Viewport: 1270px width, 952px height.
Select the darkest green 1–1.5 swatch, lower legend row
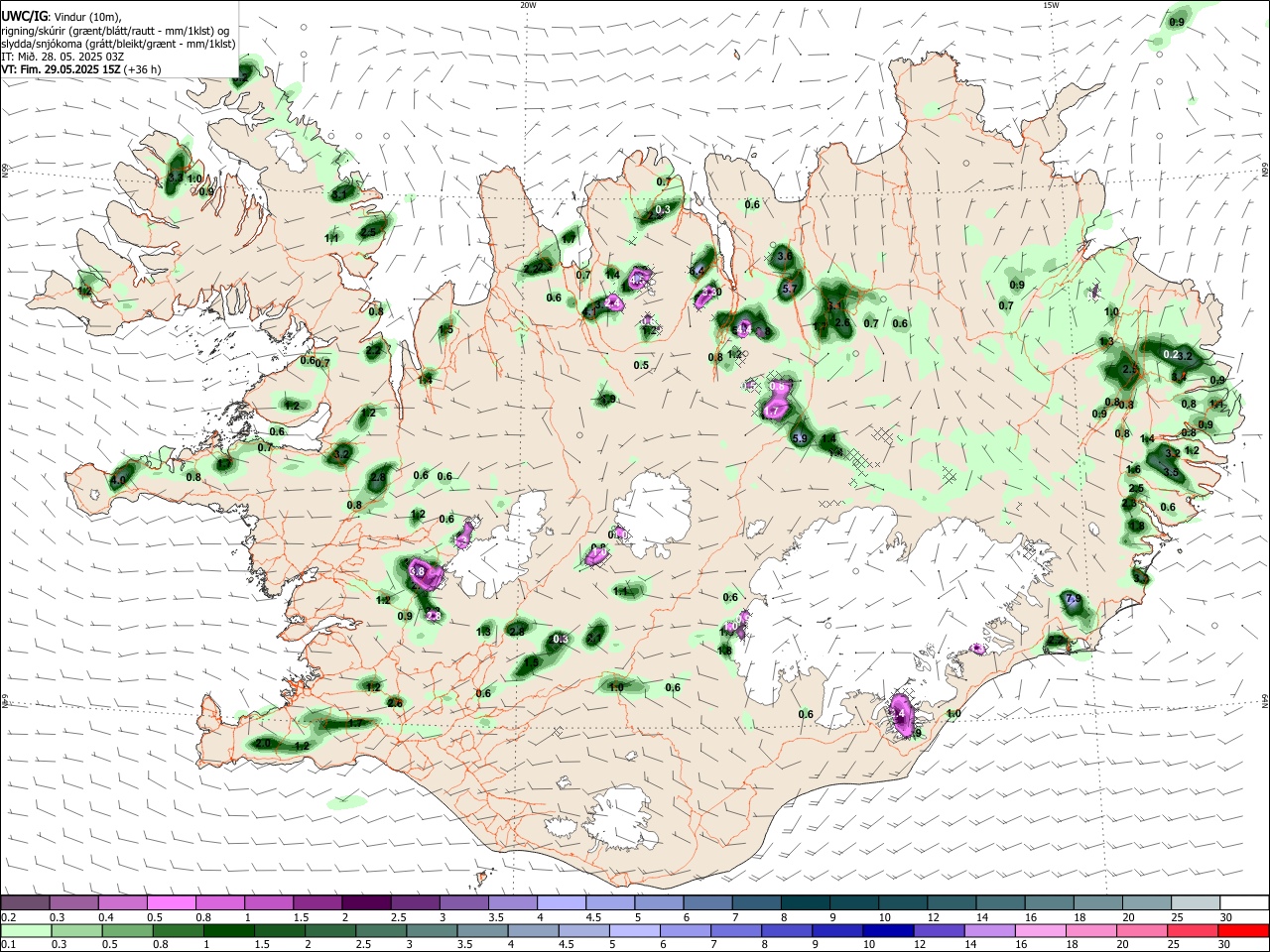click(x=230, y=930)
